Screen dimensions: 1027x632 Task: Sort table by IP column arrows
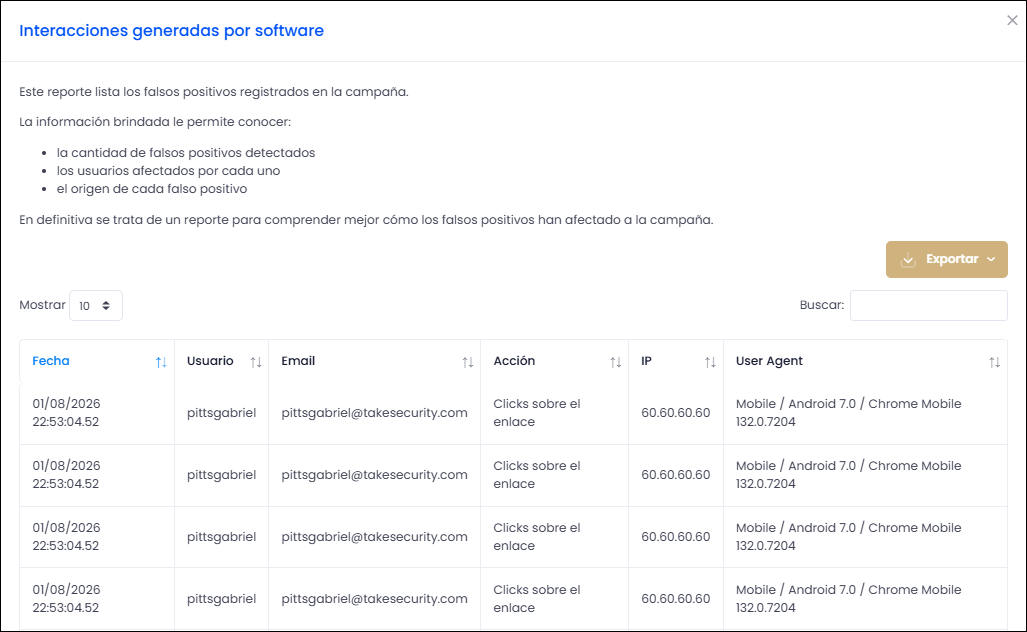(x=710, y=362)
